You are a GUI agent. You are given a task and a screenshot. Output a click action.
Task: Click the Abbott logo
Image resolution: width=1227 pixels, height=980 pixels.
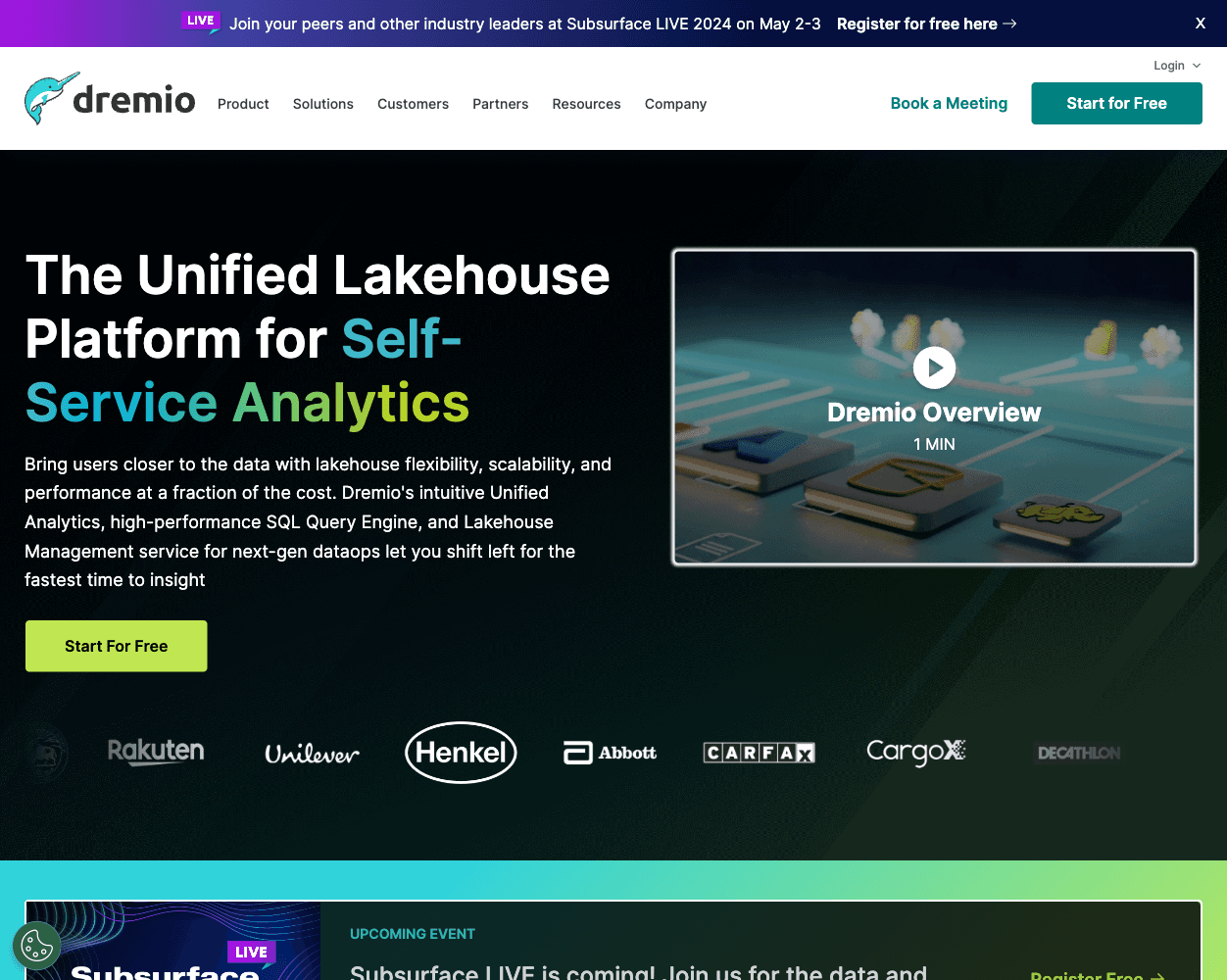610,753
